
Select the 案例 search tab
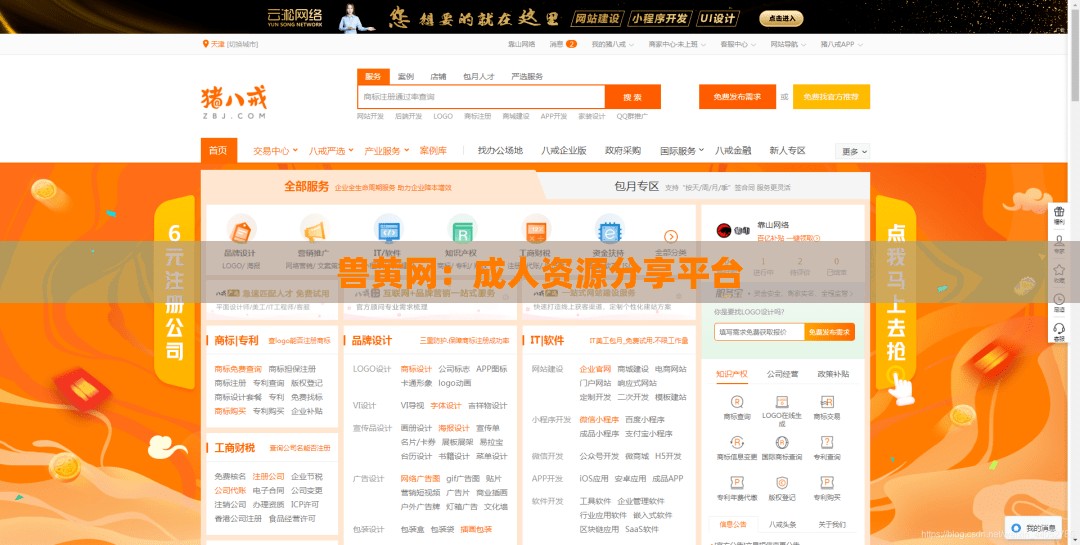pos(406,76)
